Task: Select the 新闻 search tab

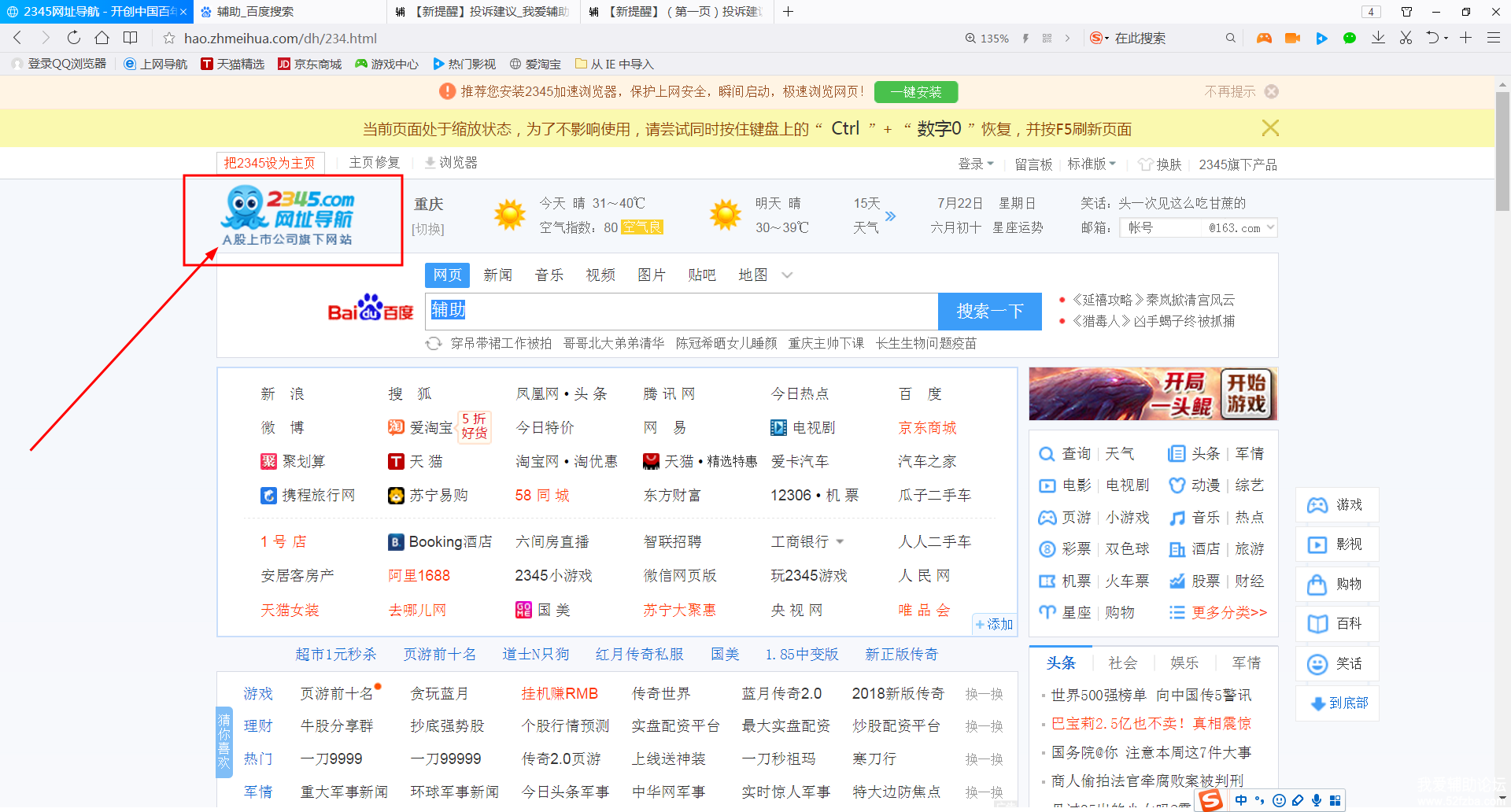Action: [497, 275]
